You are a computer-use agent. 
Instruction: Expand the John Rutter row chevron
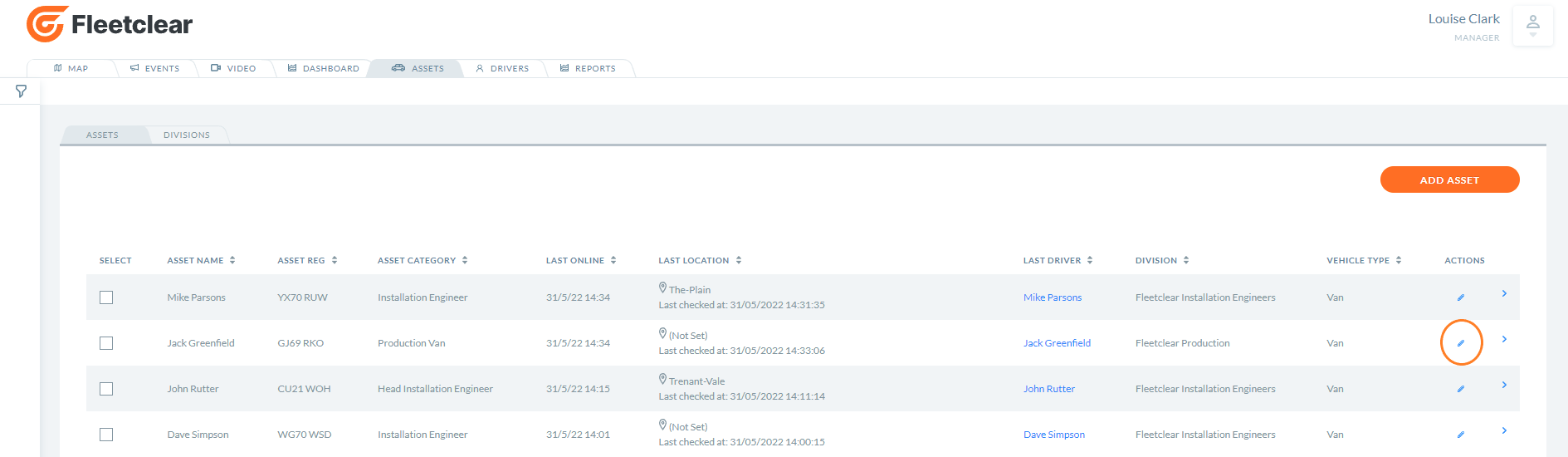(x=1504, y=385)
